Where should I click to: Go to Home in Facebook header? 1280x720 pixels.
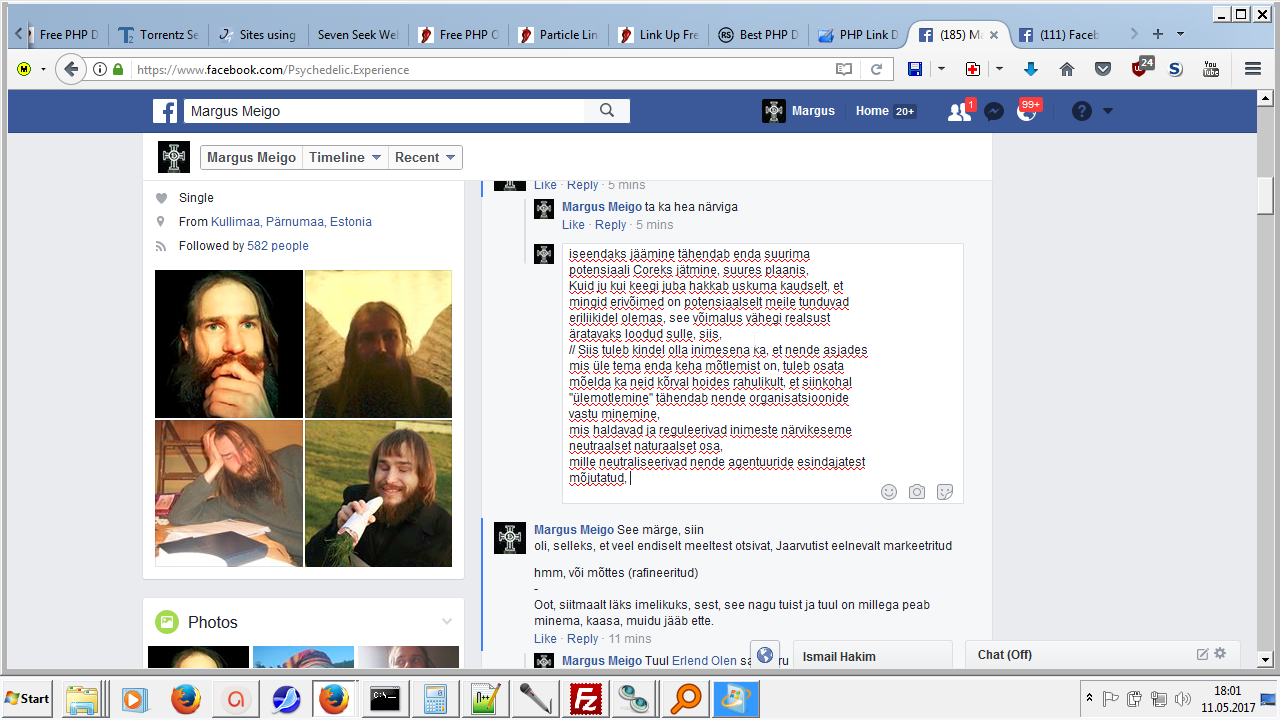coord(872,111)
